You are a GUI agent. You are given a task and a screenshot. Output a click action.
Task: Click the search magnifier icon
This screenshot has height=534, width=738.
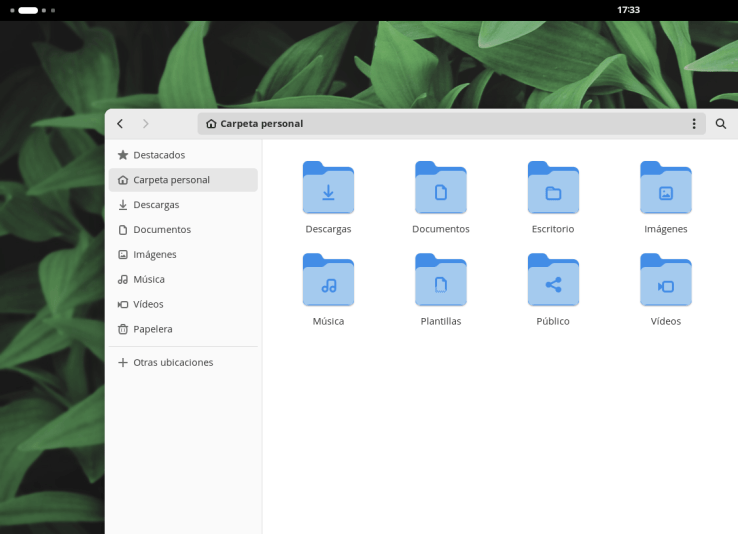tap(721, 124)
